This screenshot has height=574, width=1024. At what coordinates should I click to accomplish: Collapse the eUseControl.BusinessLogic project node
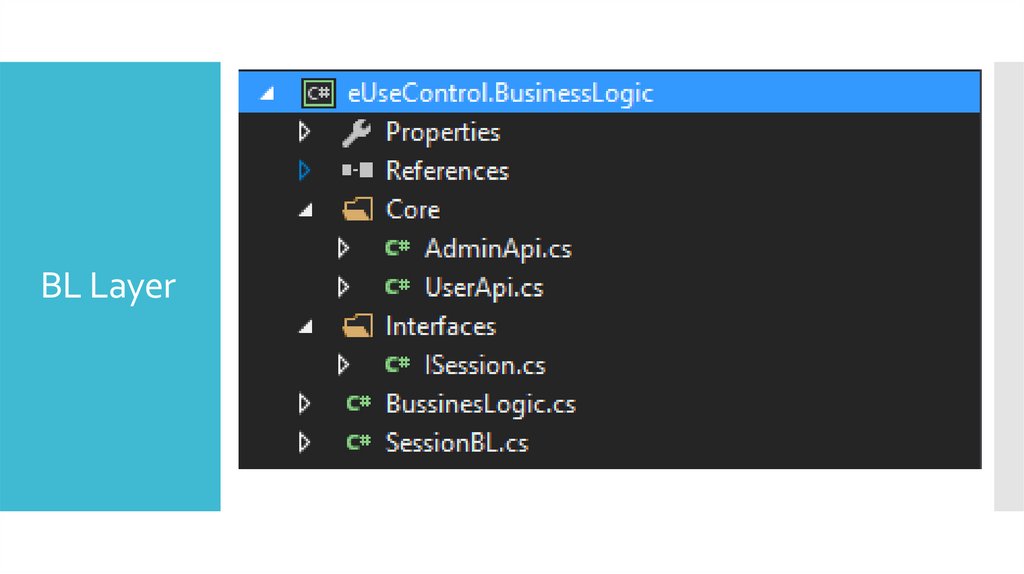point(266,94)
